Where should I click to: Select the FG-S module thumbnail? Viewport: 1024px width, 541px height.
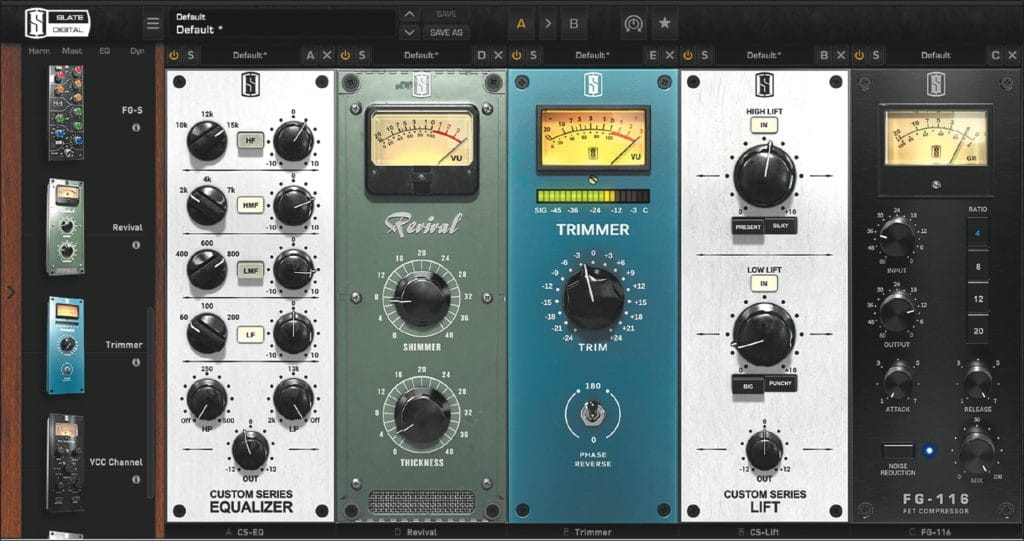66,112
